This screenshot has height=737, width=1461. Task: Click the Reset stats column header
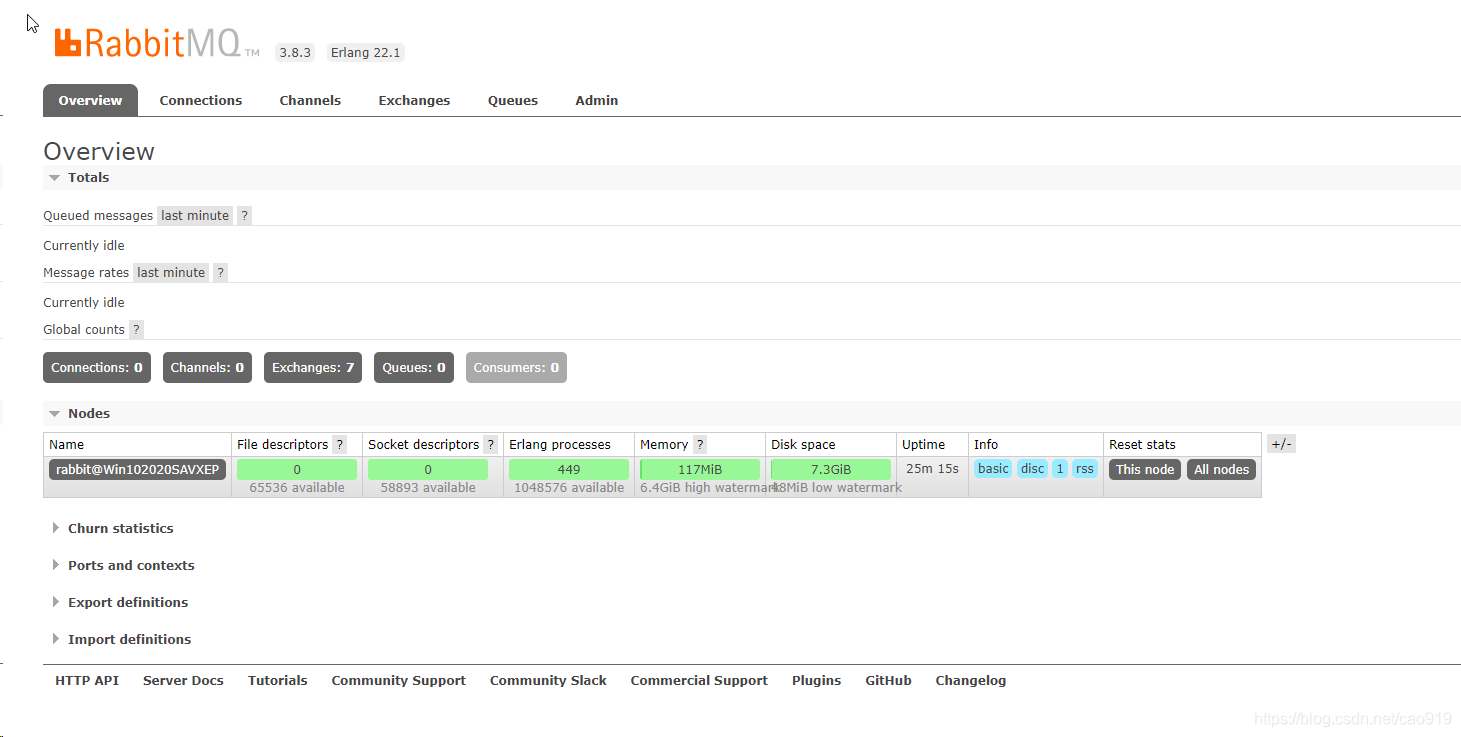[1142, 444]
